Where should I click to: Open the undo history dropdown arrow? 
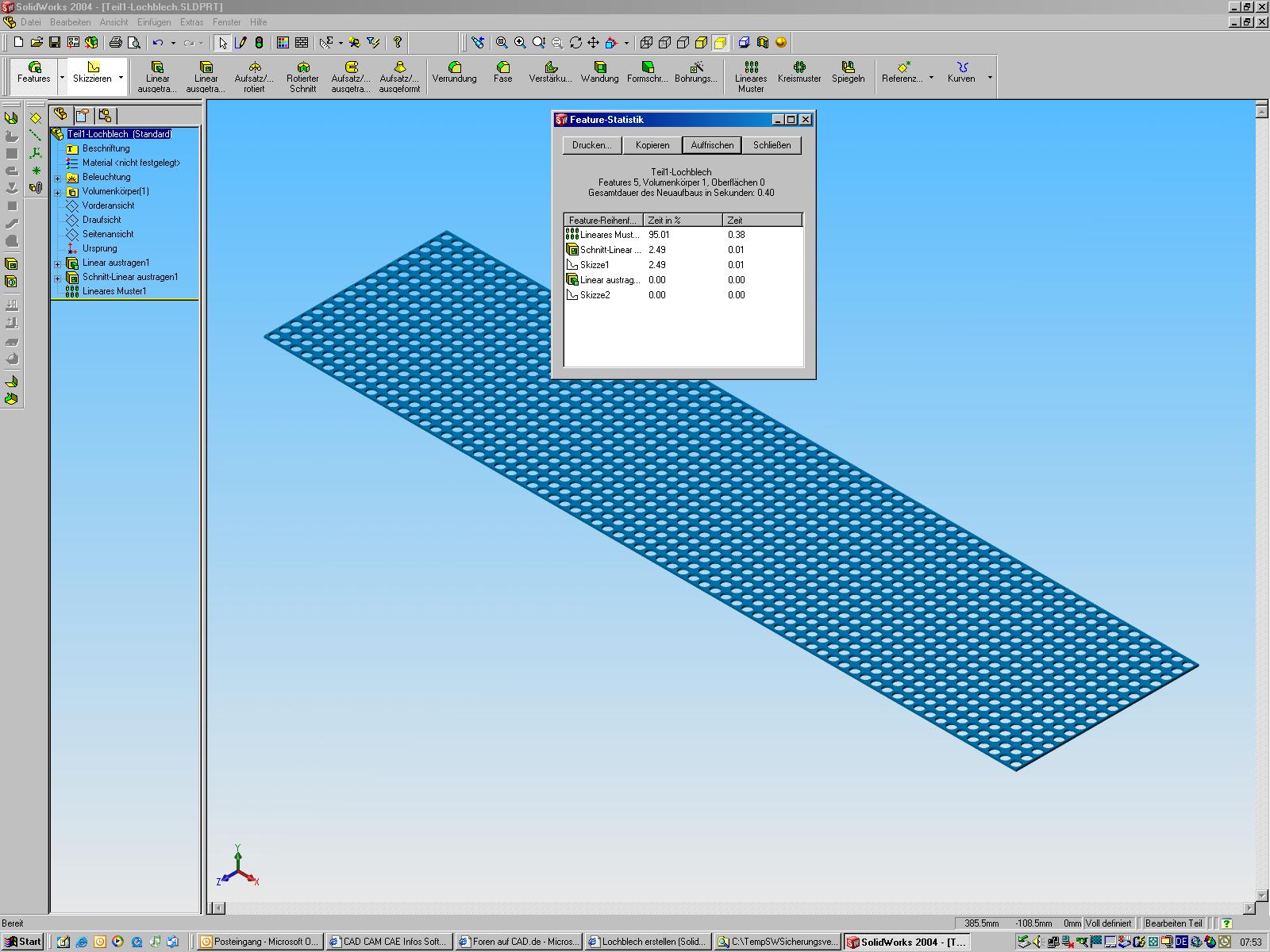pyautogui.click(x=172, y=43)
